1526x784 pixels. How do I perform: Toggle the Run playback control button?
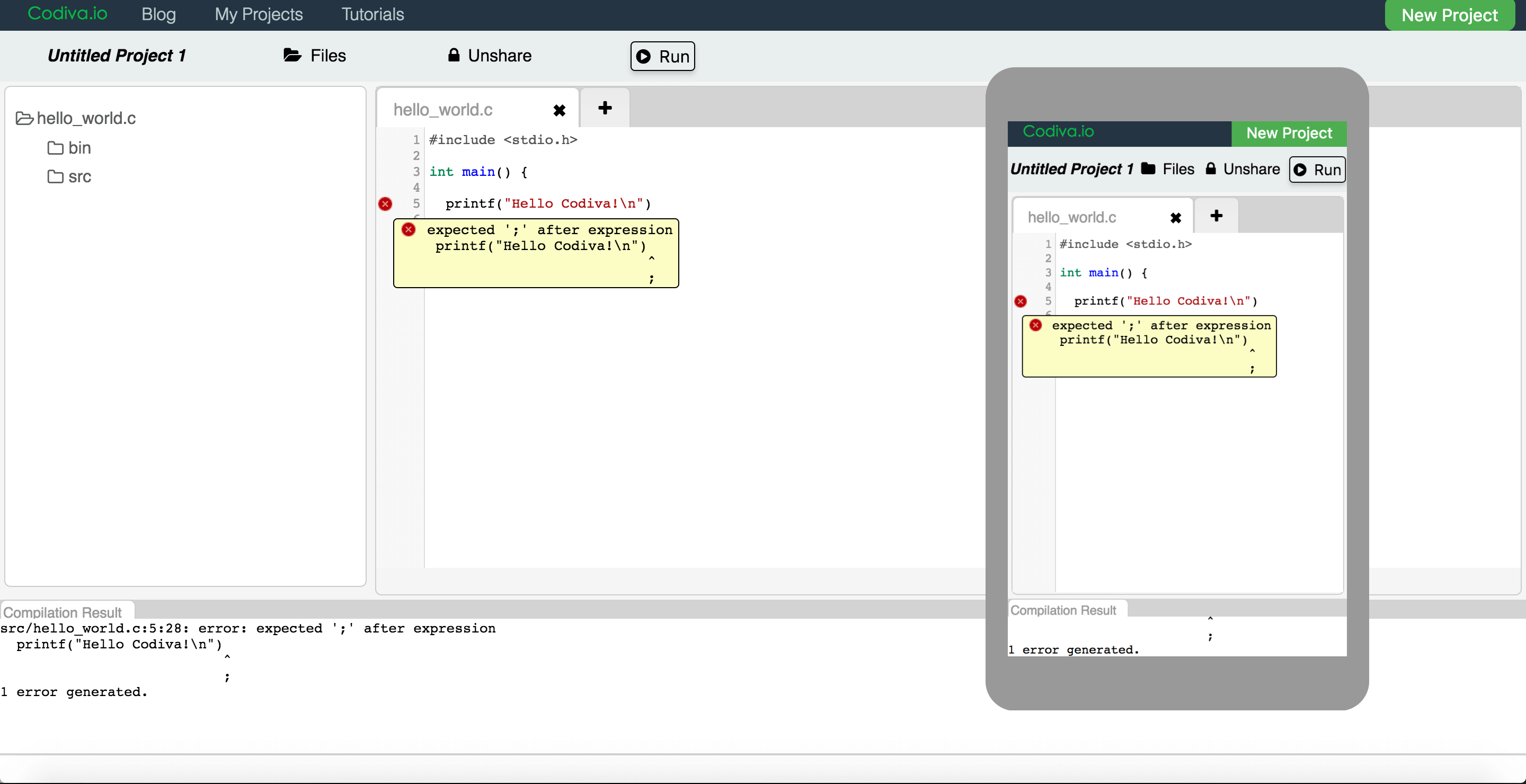click(x=663, y=55)
